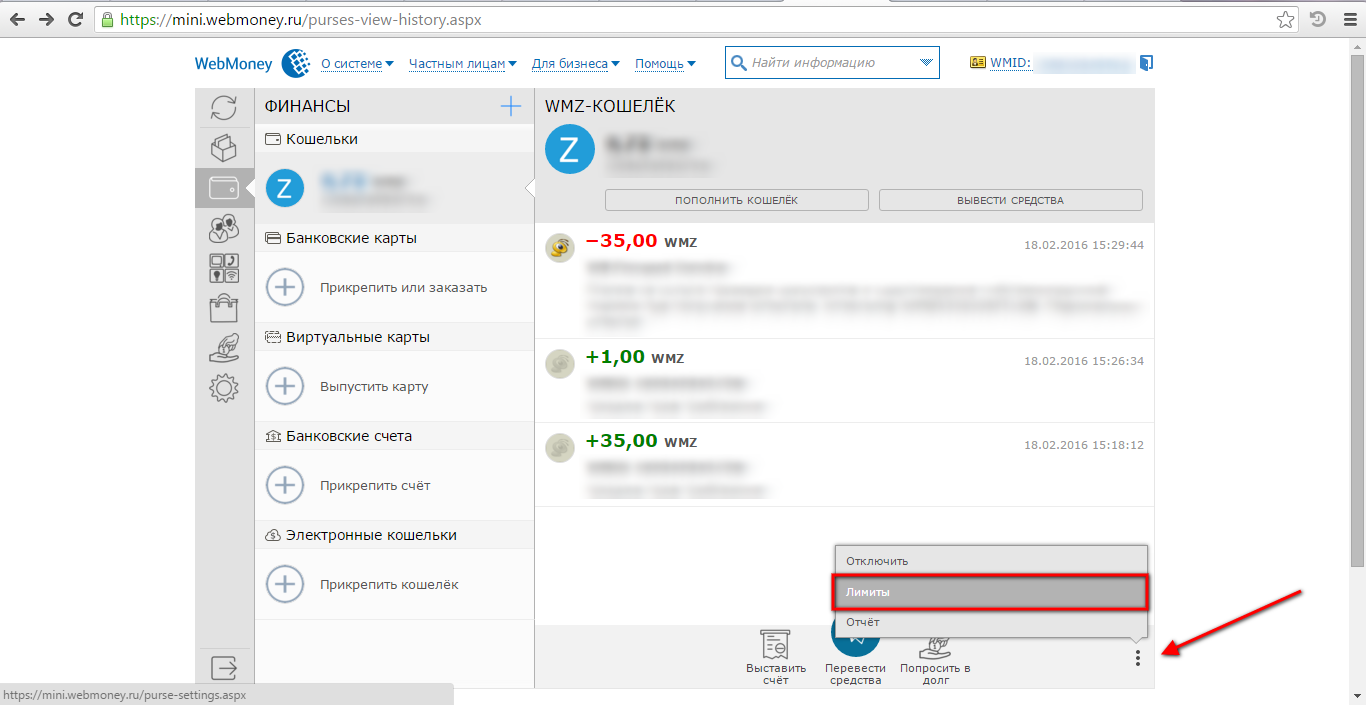Click the −35,00 WMZ transaction avatar icon

(x=560, y=248)
